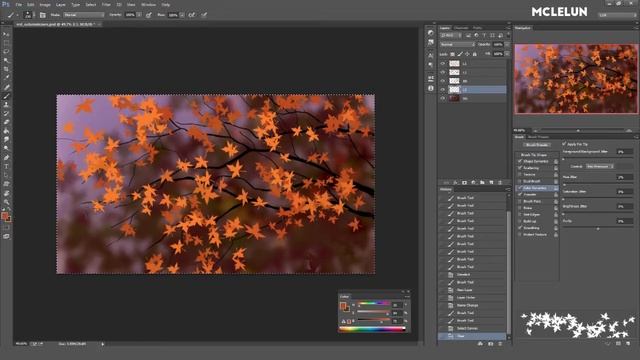
Task: Select the Eraser tool
Action: click(6, 122)
